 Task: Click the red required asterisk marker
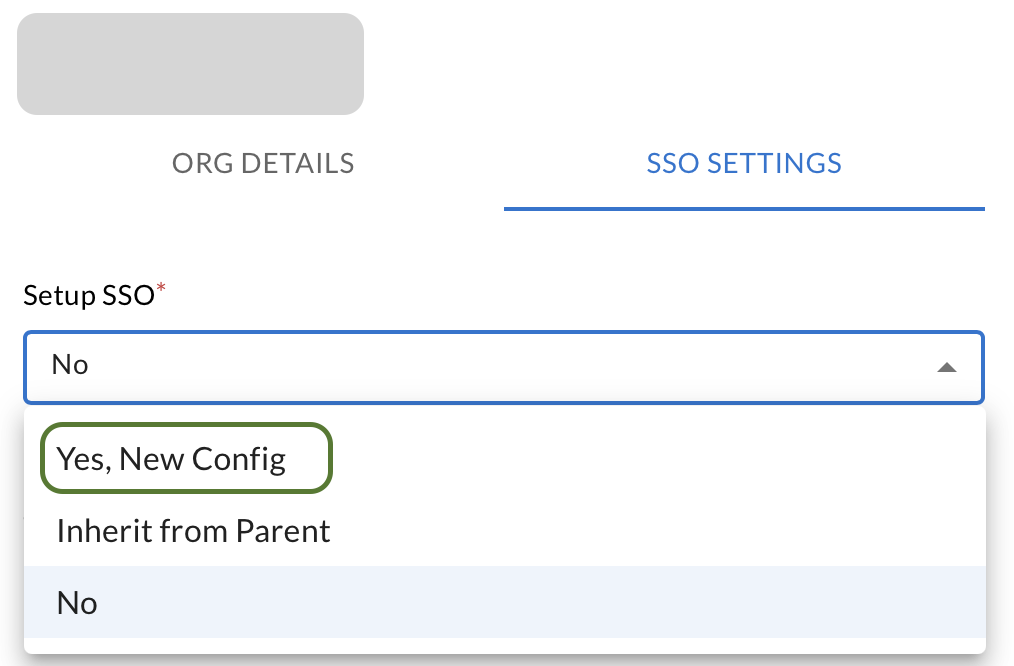pyautogui.click(x=161, y=290)
